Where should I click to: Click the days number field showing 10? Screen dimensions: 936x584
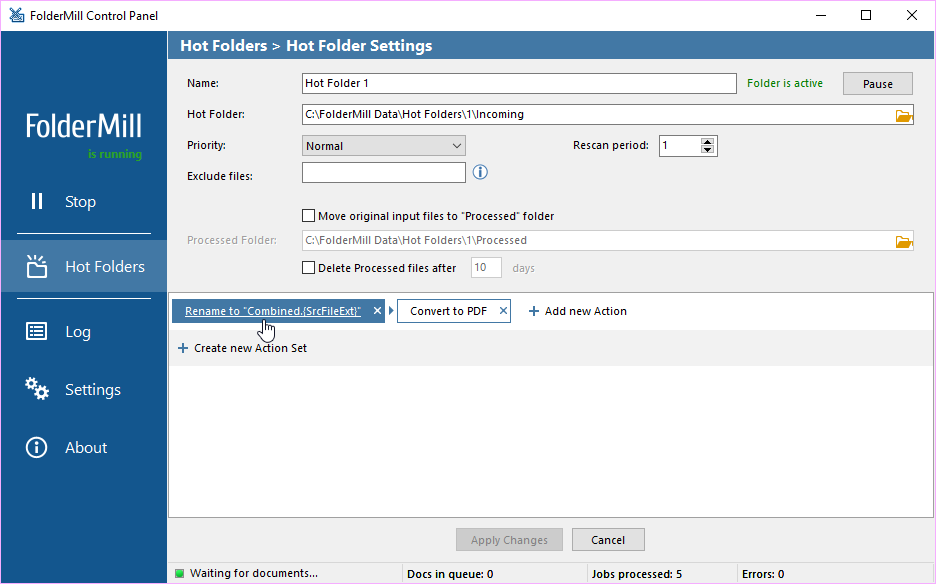(x=487, y=268)
